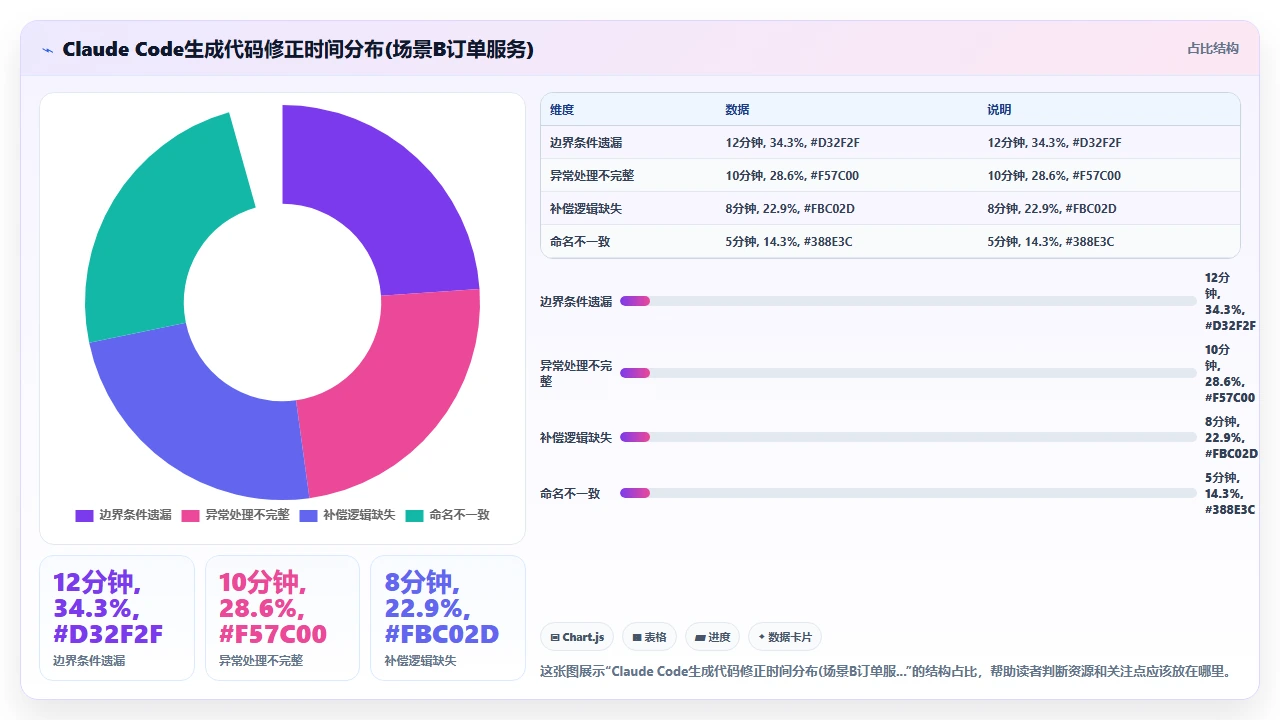Image resolution: width=1280 pixels, height=720 pixels.
Task: Click the lightning icon beside the dashboard title
Action: point(47,50)
